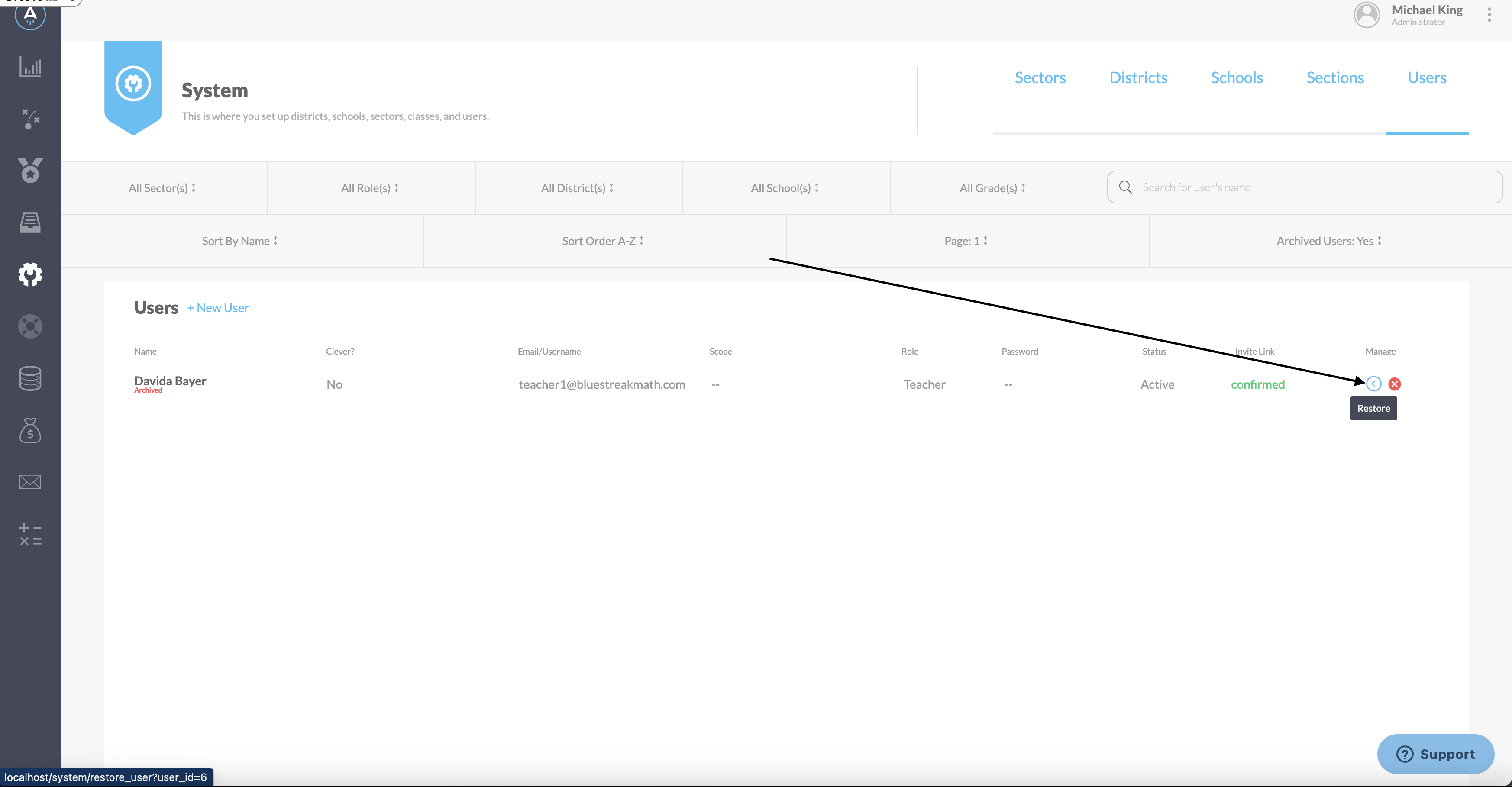Open the life ring help sidebar icon
1512x787 pixels.
pyautogui.click(x=30, y=326)
